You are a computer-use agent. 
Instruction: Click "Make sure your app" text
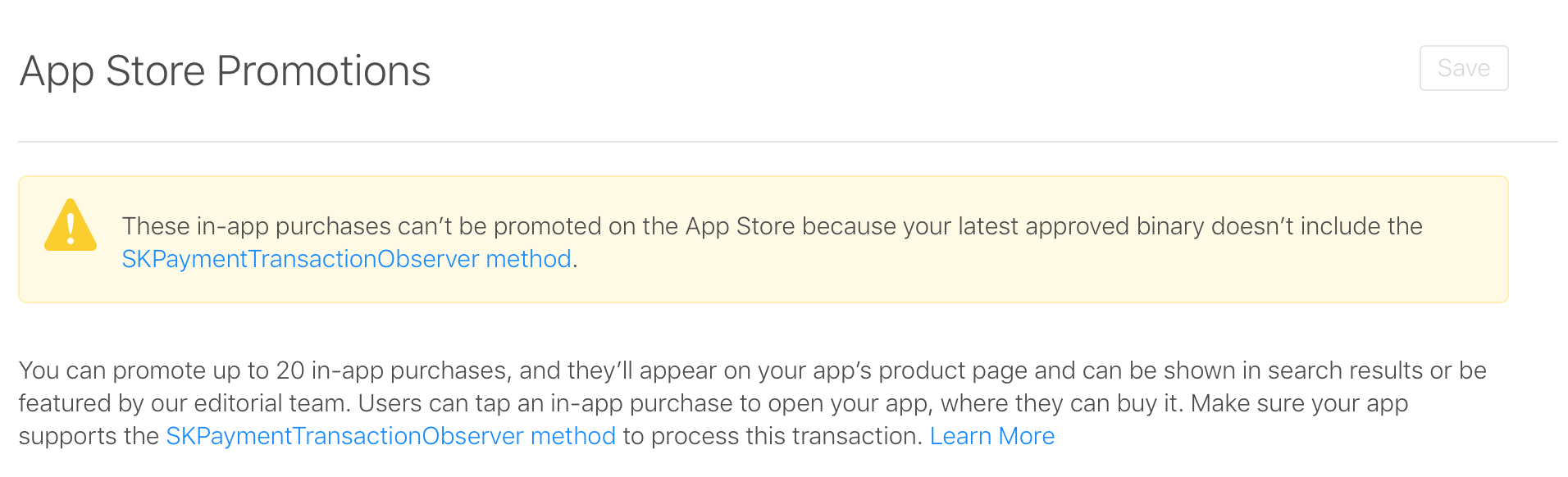[1300, 403]
